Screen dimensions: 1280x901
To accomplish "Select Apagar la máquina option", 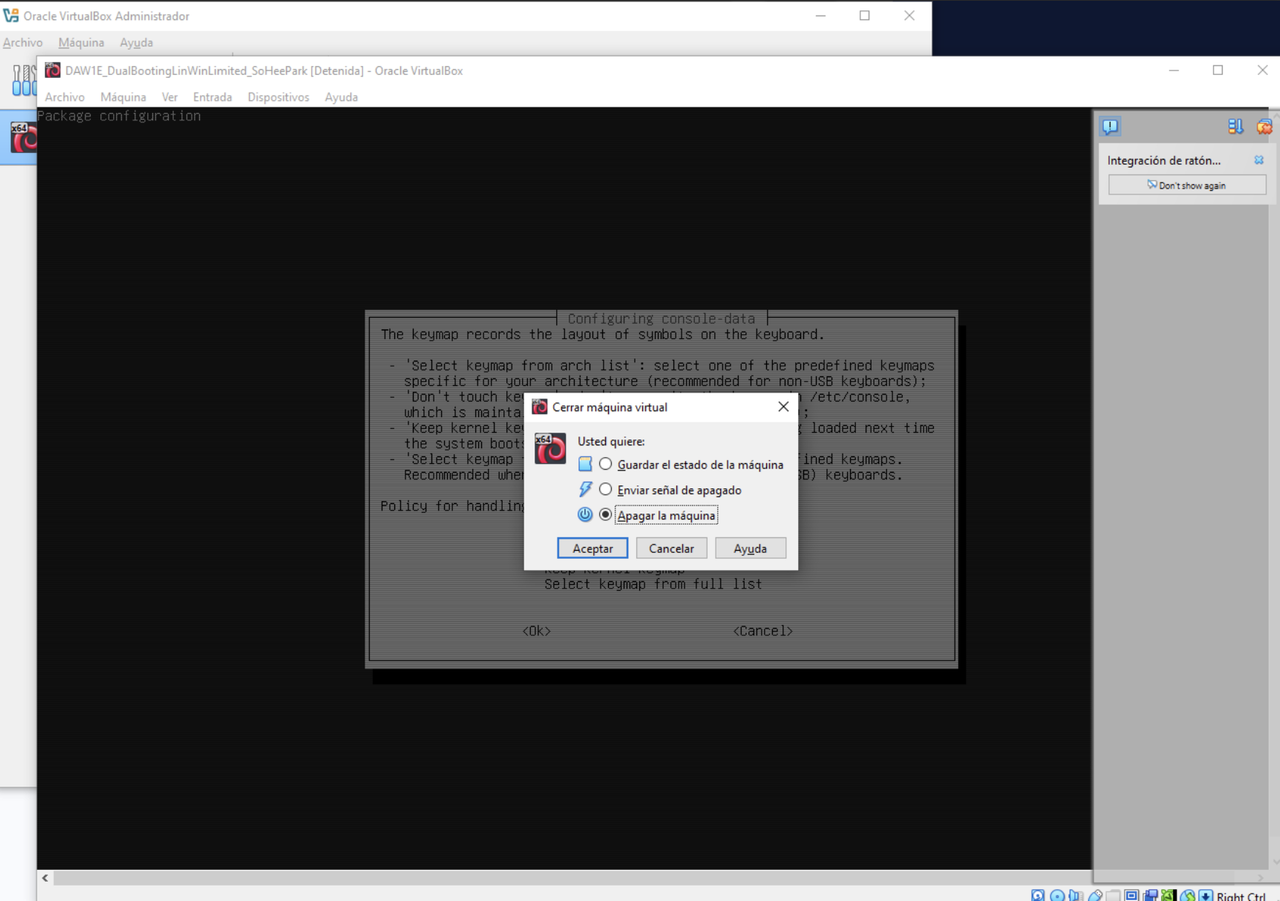I will [x=607, y=514].
